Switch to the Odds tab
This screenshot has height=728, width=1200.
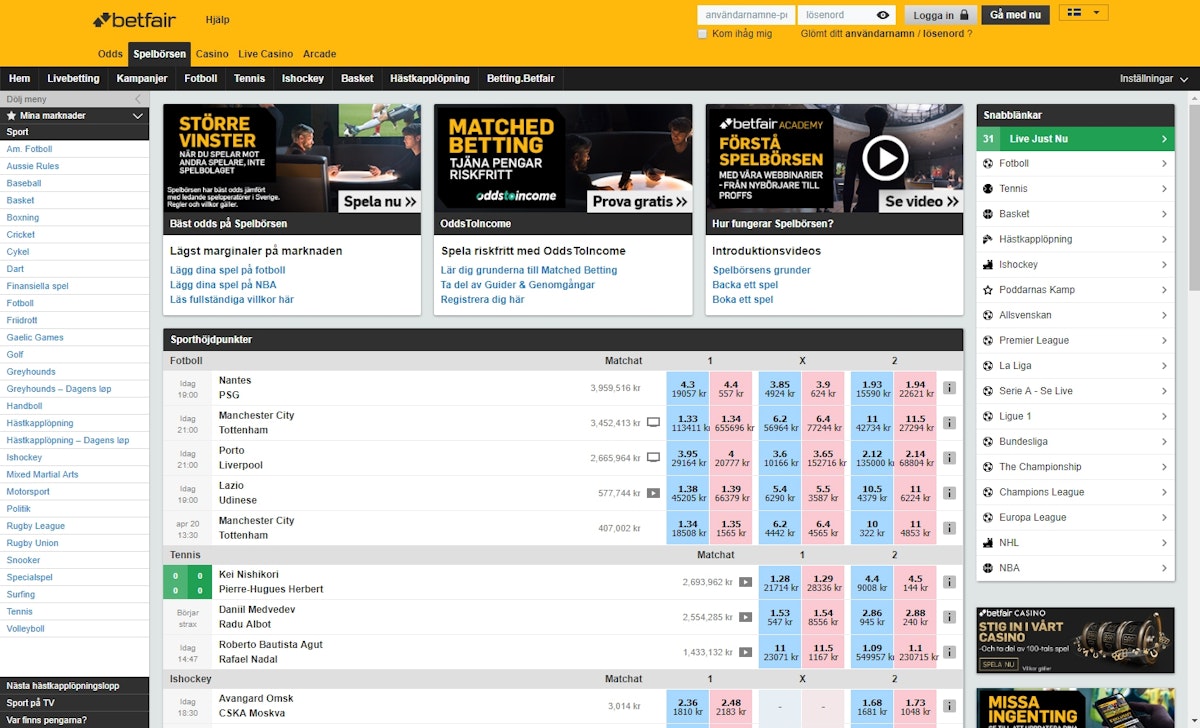point(110,54)
